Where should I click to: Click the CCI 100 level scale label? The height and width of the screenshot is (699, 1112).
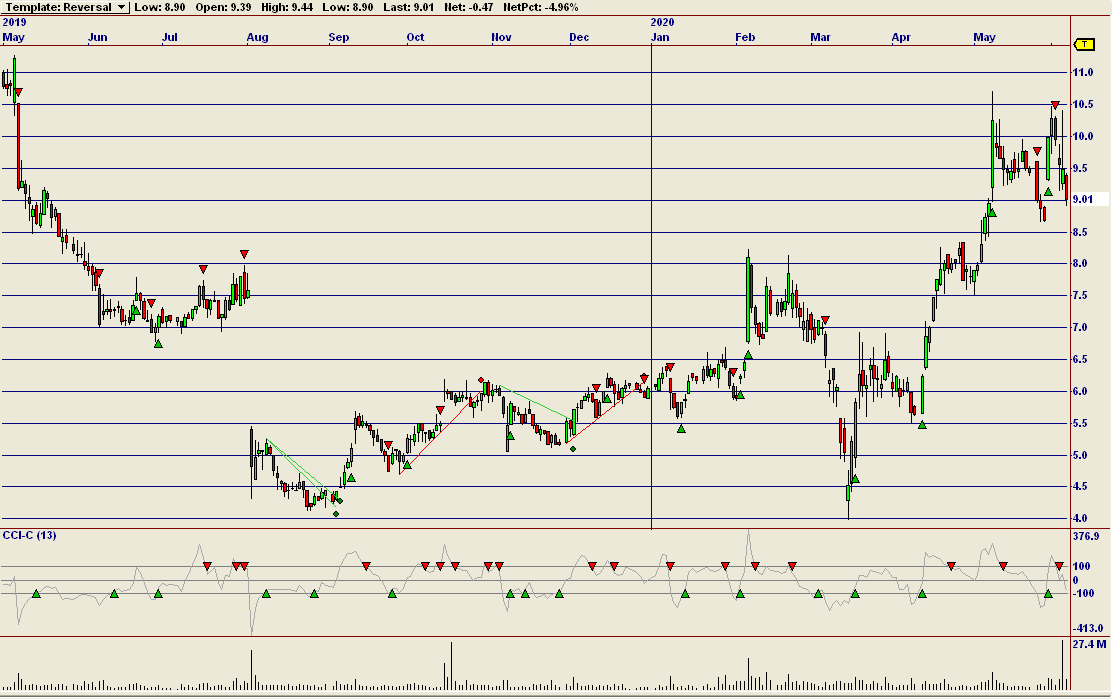(1081, 566)
